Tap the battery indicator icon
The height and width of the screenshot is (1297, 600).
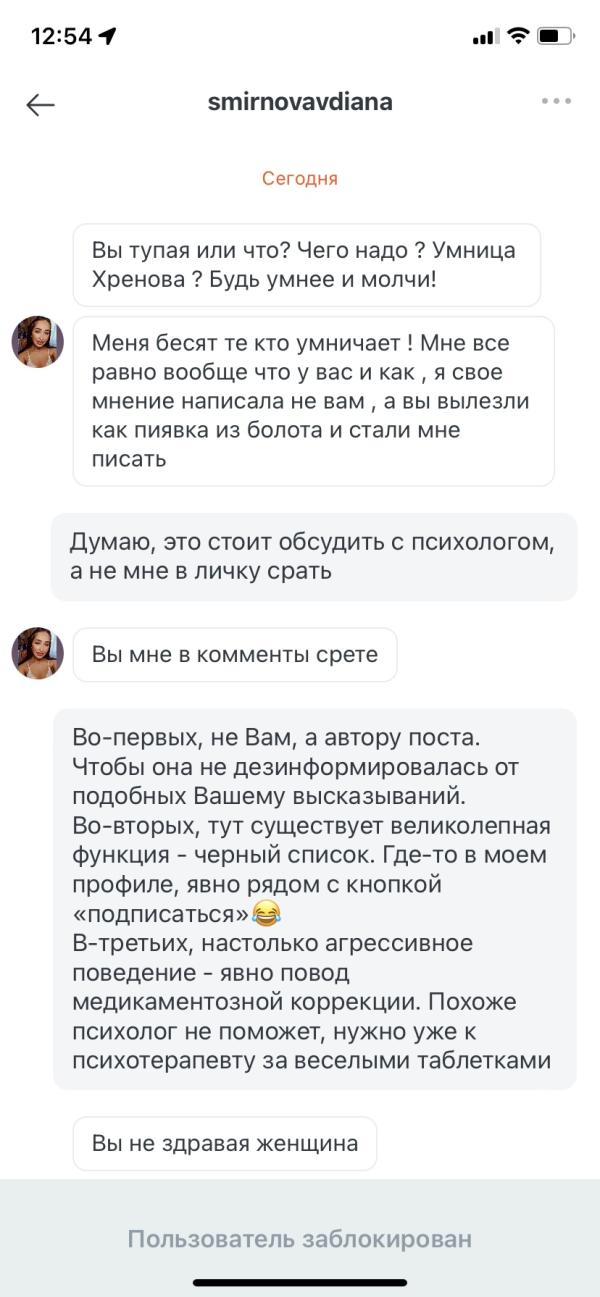coord(553,36)
